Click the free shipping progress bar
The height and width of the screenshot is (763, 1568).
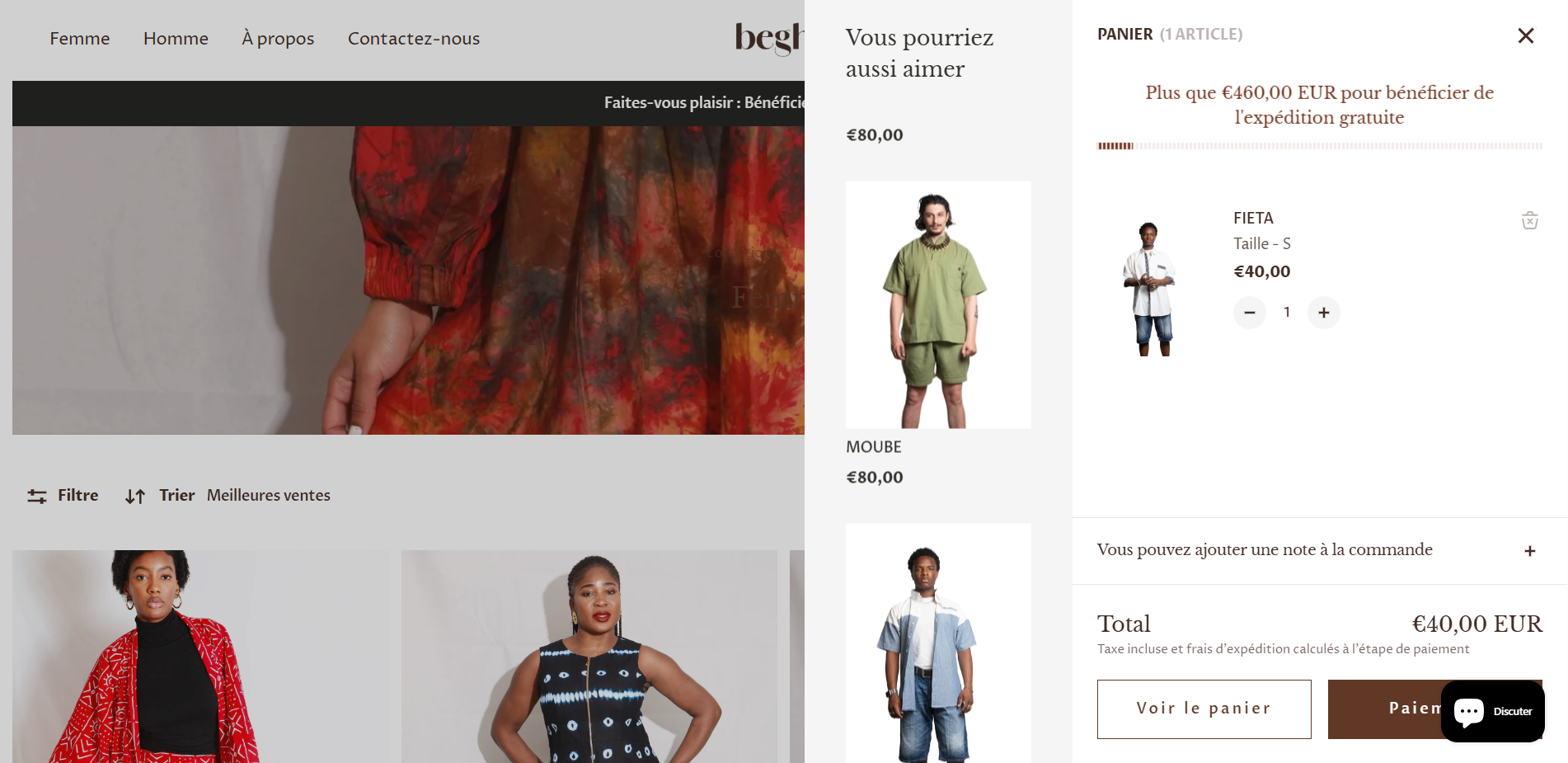coord(1320,146)
